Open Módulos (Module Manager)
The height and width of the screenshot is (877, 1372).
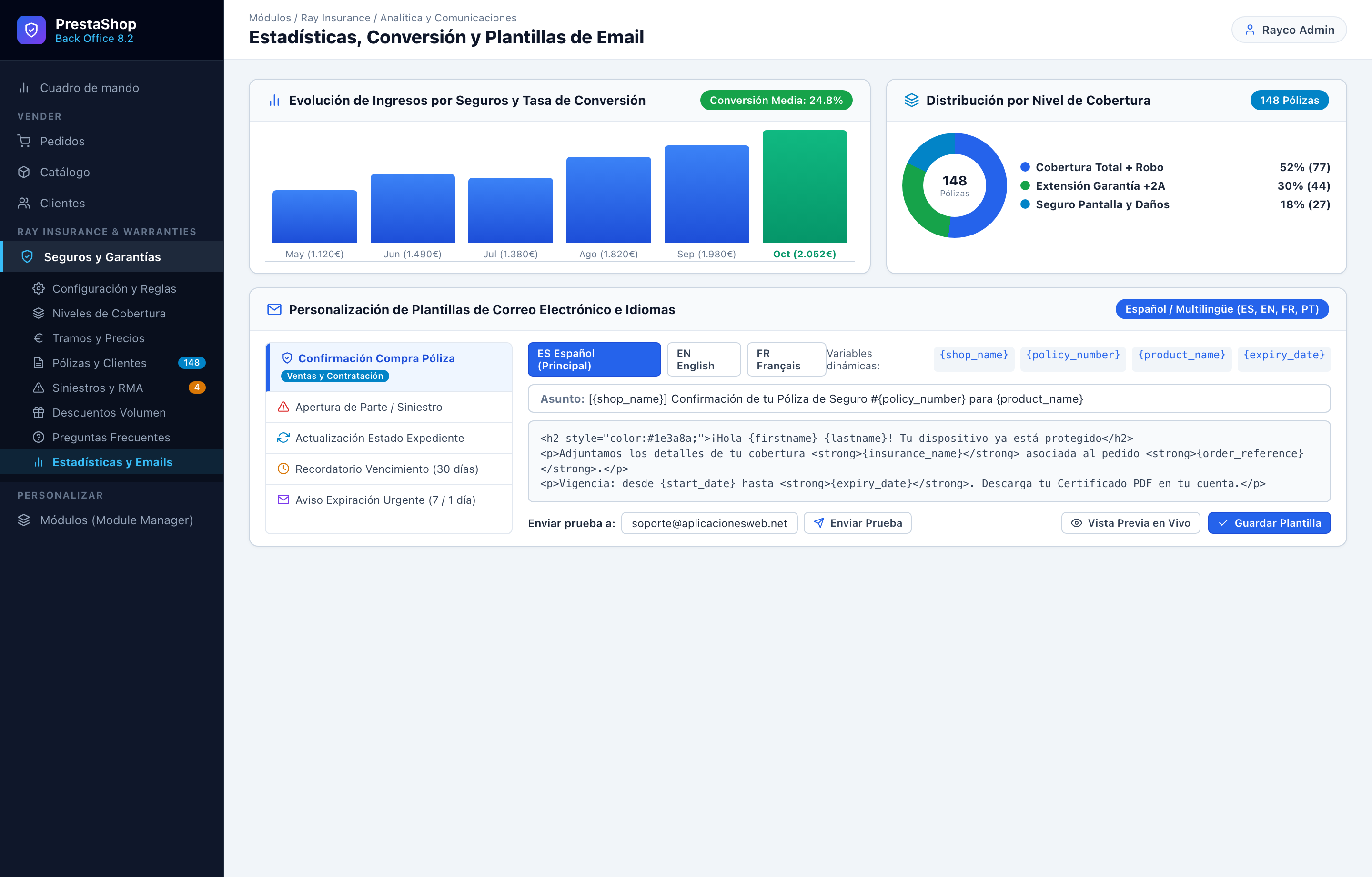[x=111, y=520]
